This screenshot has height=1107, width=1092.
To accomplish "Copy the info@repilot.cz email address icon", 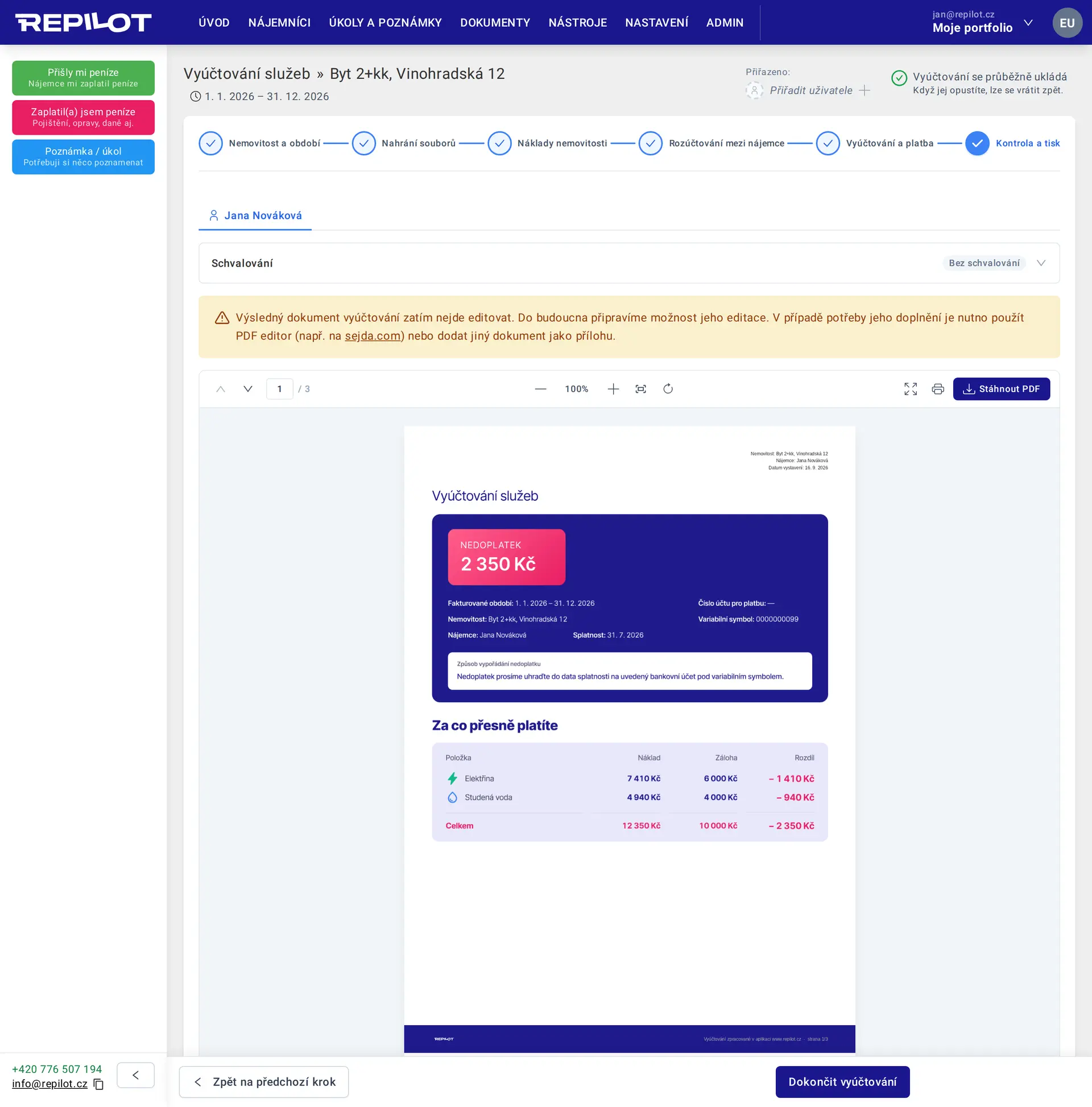I will (x=98, y=1084).
